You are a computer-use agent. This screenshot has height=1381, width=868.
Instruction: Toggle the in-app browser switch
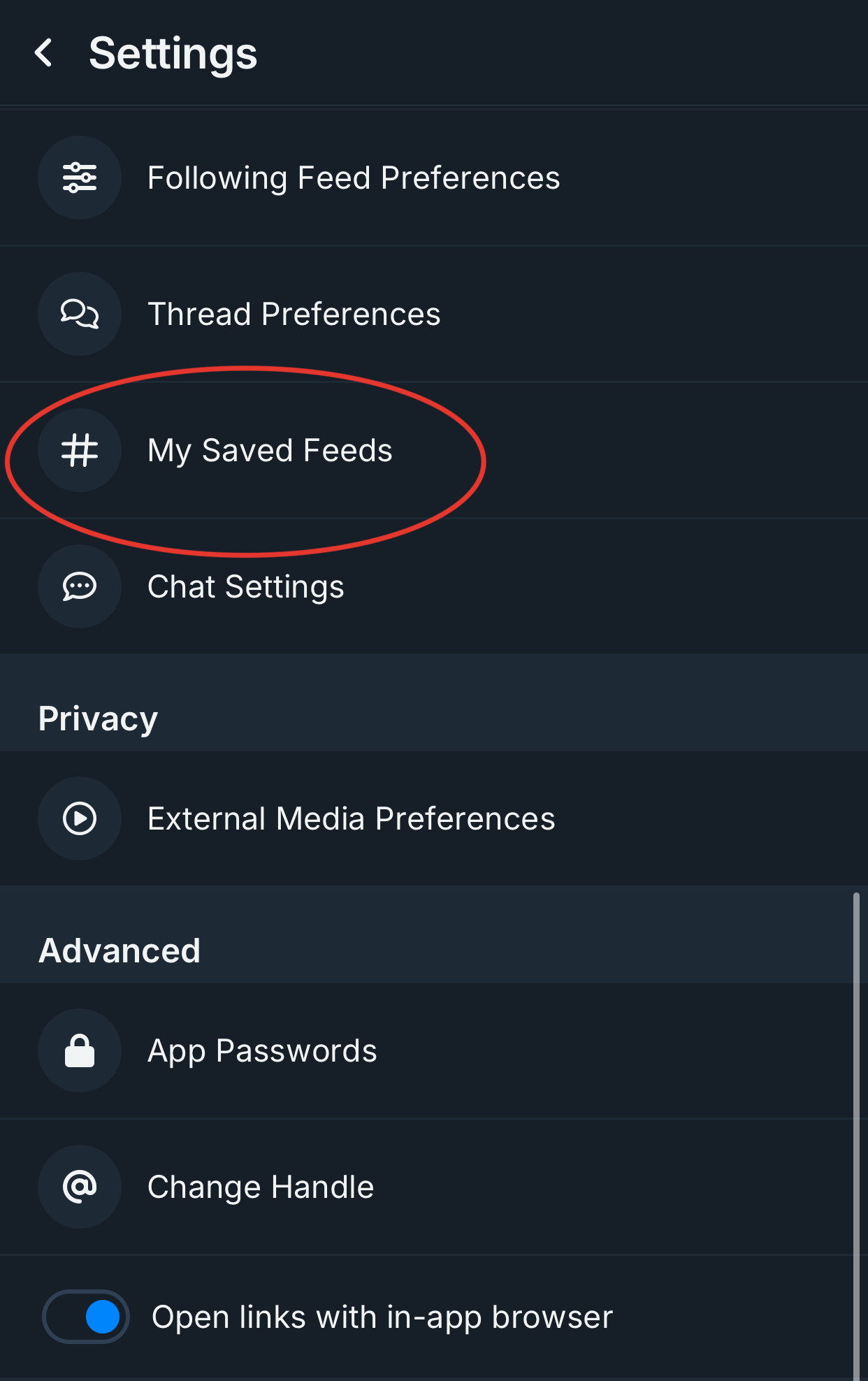coord(87,1317)
